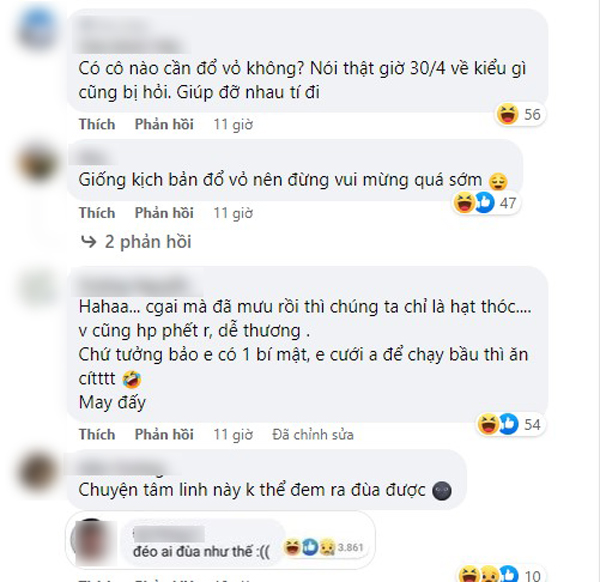Open reactions with 47 count on second comment

pos(486,202)
